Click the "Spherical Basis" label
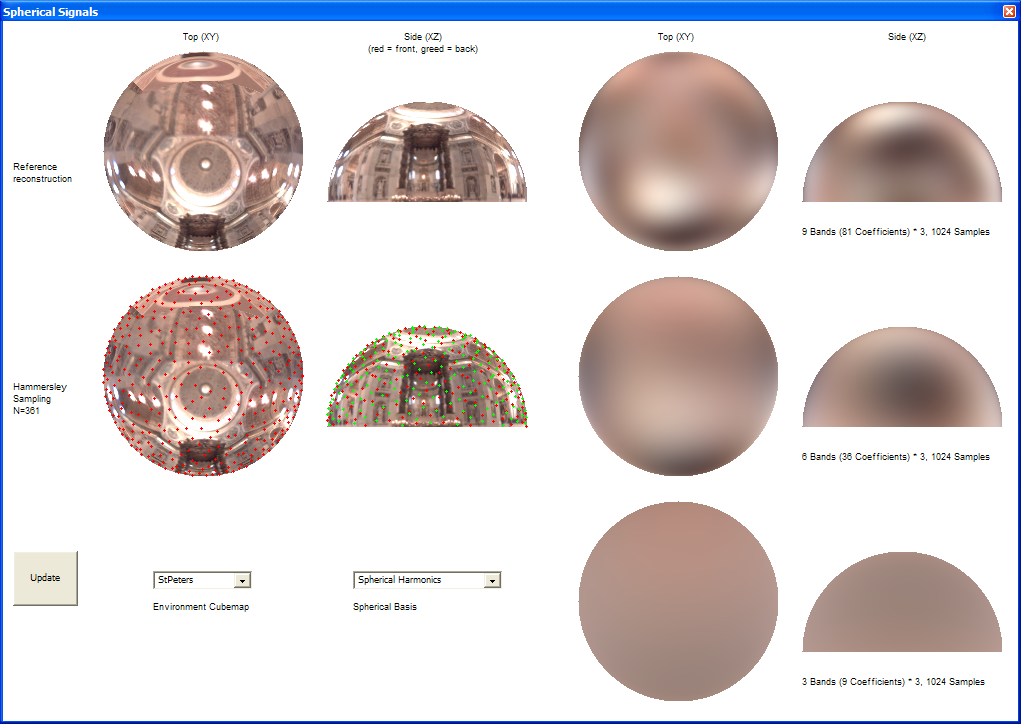Image resolution: width=1021 pixels, height=724 pixels. pos(385,607)
